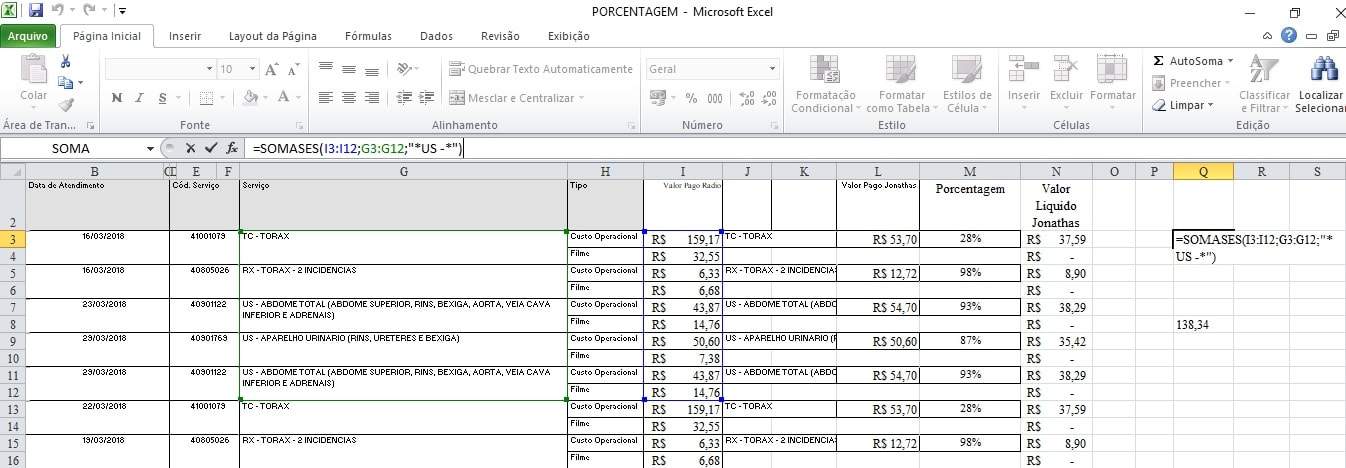Open the font size dropdown

251,69
